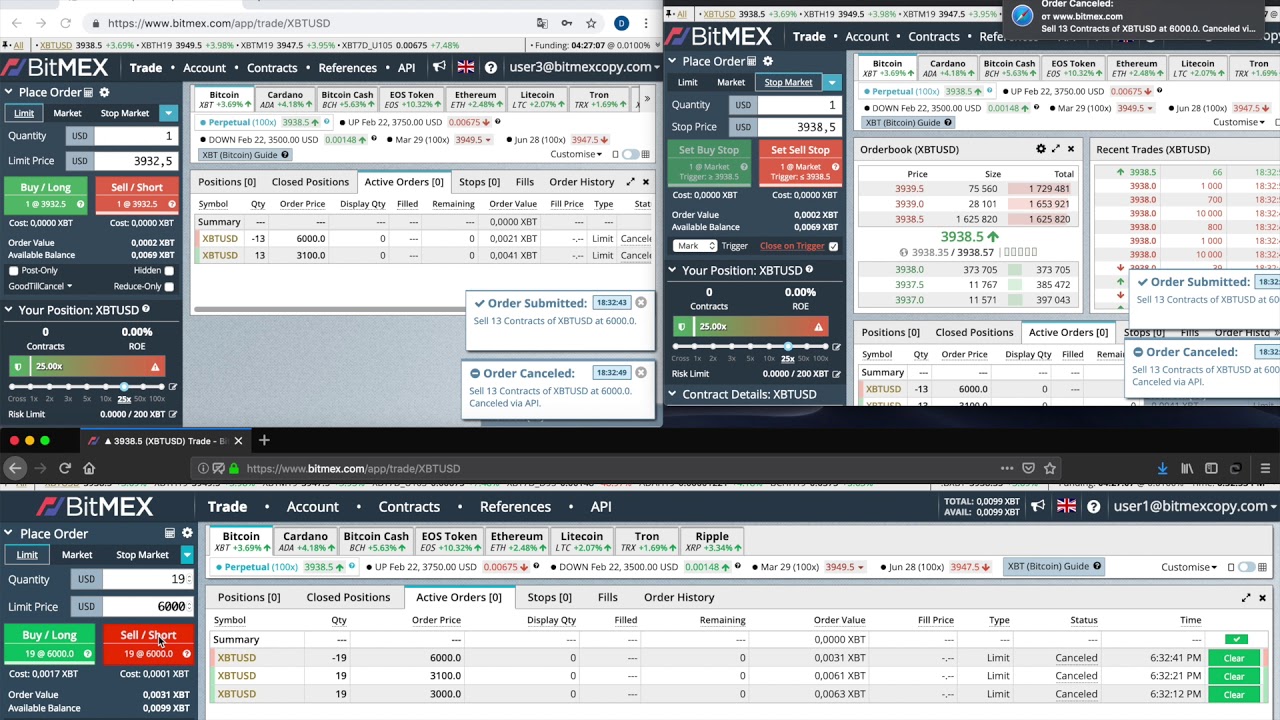Open a new tab in Firefox
The image size is (1280, 720).
click(264, 440)
